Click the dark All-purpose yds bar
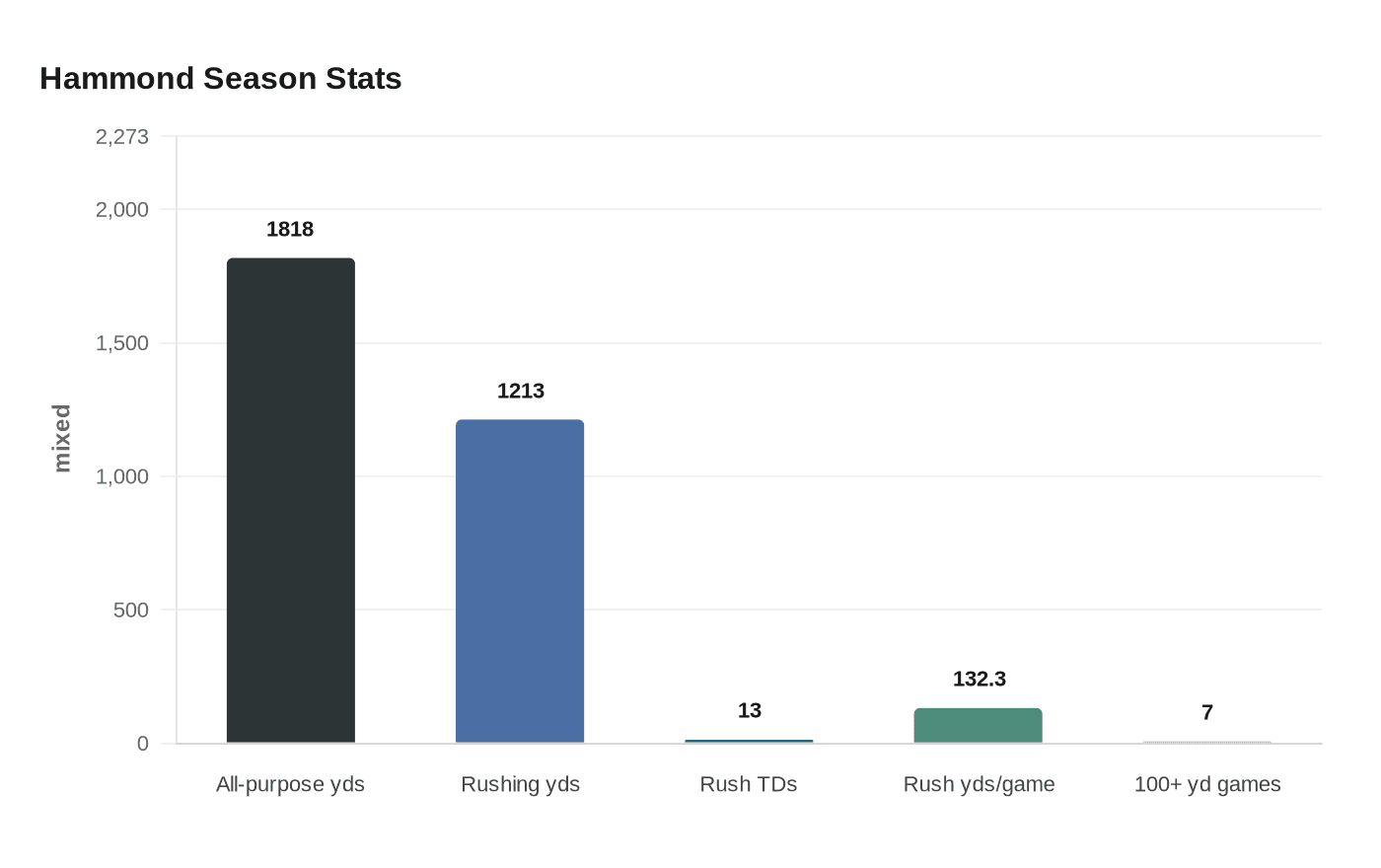Viewport: 1381px width, 868px height. point(291,500)
